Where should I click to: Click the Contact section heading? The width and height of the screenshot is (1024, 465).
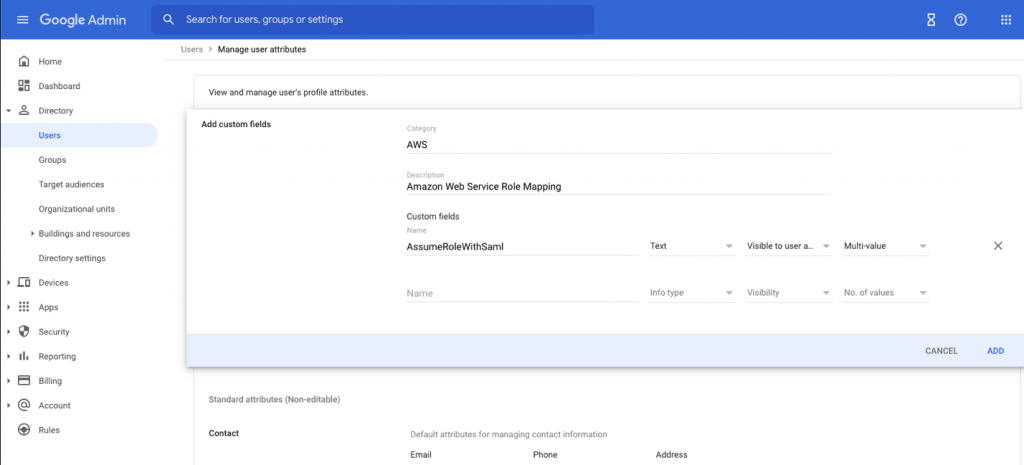coord(223,433)
